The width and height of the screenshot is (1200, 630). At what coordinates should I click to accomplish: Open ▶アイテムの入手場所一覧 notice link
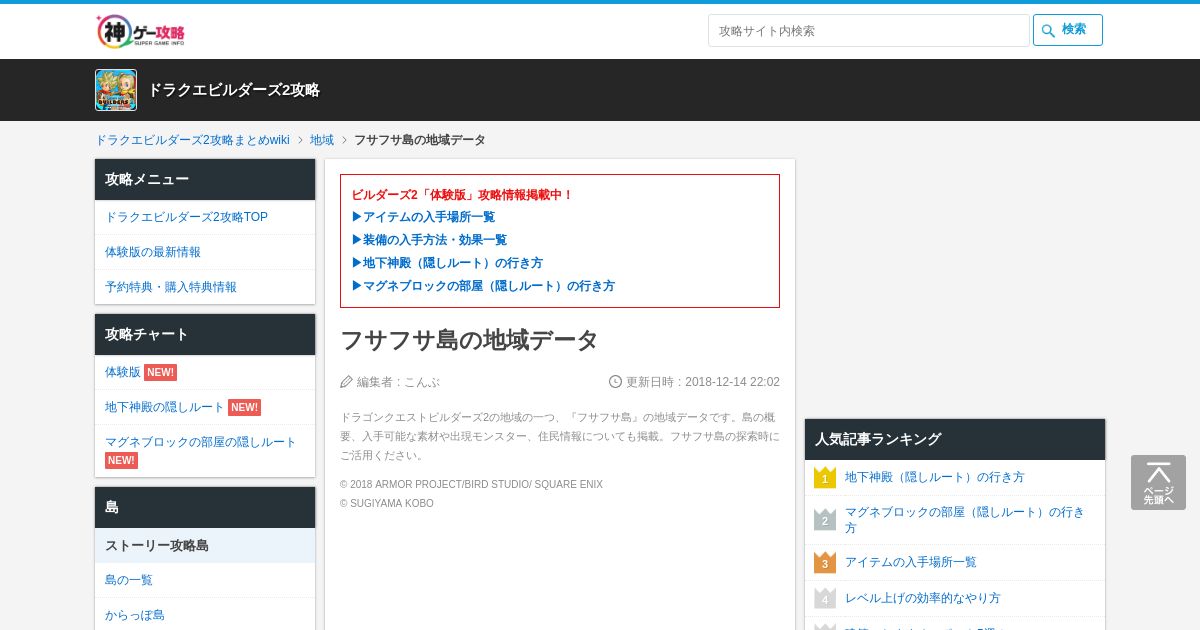[423, 217]
